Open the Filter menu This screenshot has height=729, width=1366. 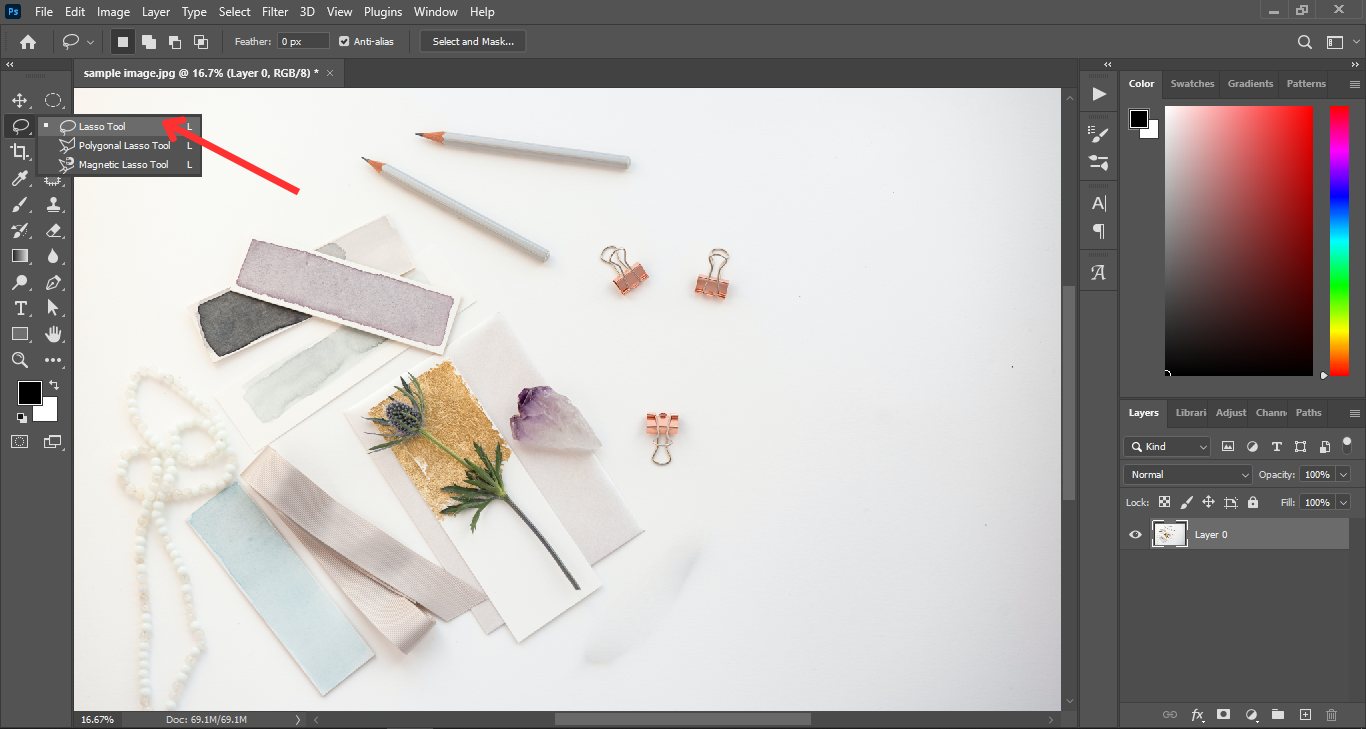(x=277, y=12)
